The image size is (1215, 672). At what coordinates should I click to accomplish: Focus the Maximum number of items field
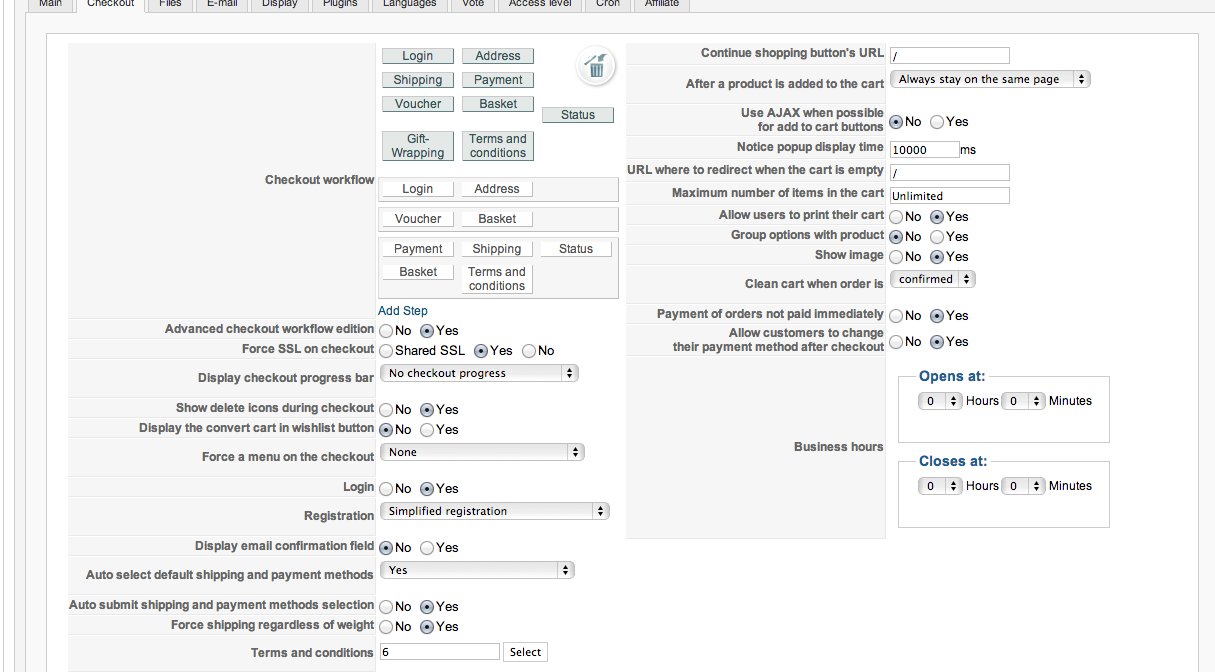coord(949,196)
